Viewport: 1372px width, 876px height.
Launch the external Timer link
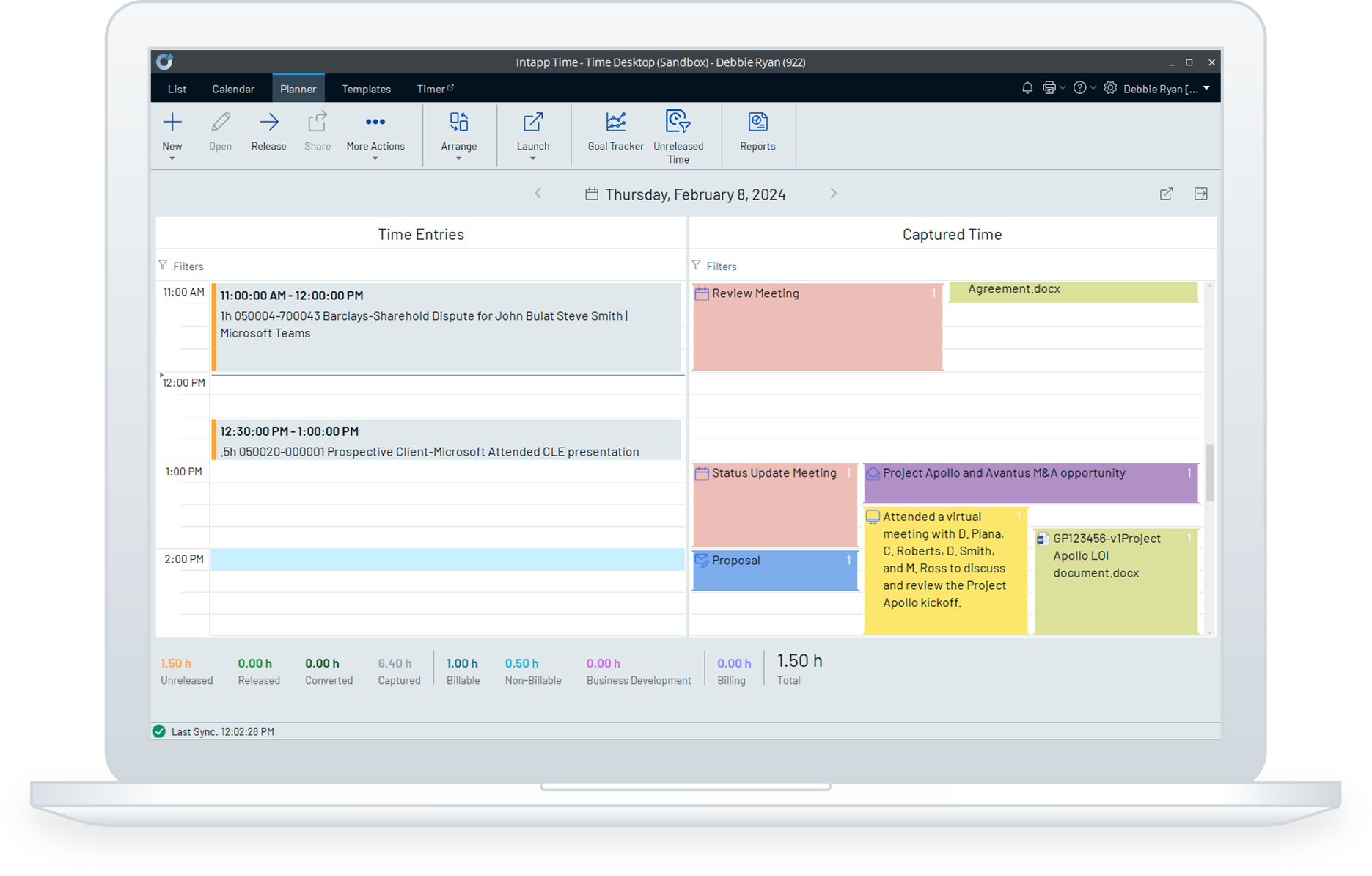pos(434,88)
